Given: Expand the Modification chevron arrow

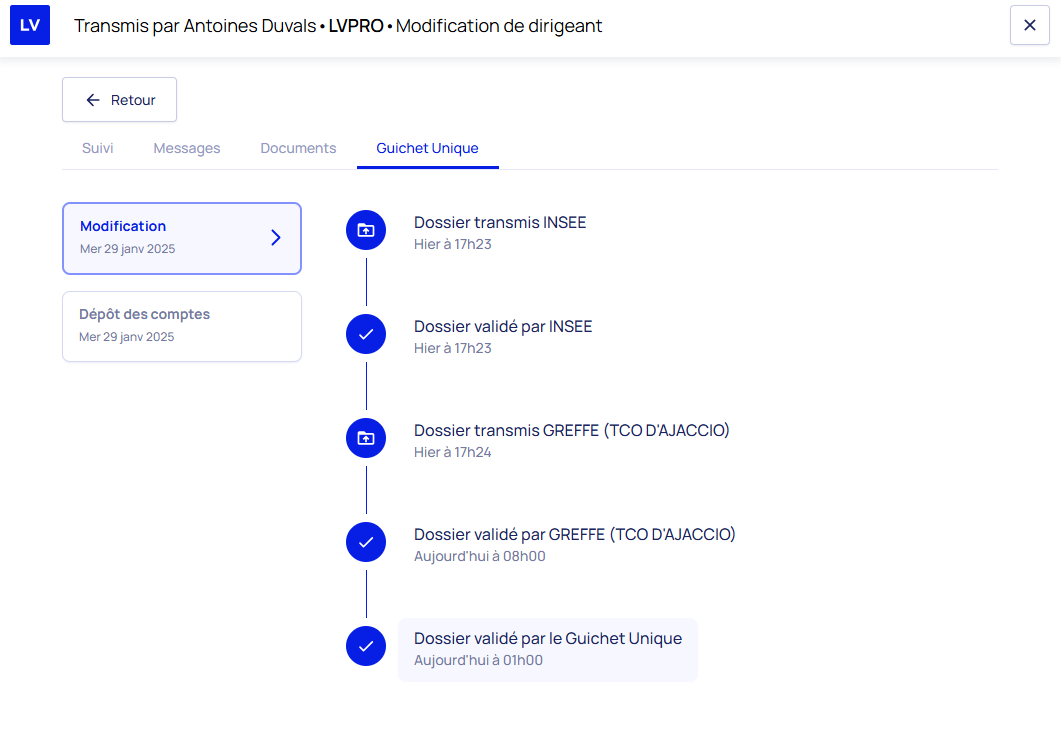Looking at the screenshot, I should [x=276, y=238].
